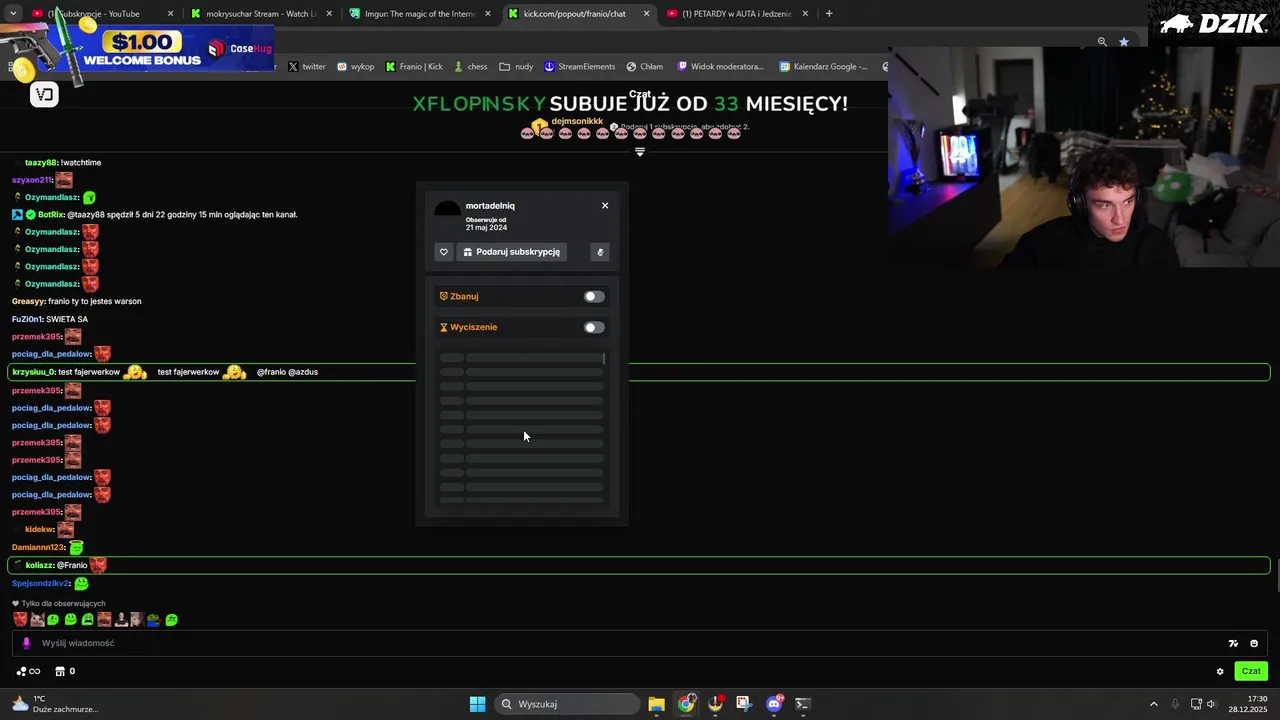Open the twitter bookmark
Image resolution: width=1280 pixels, height=720 pixels.
[307, 67]
